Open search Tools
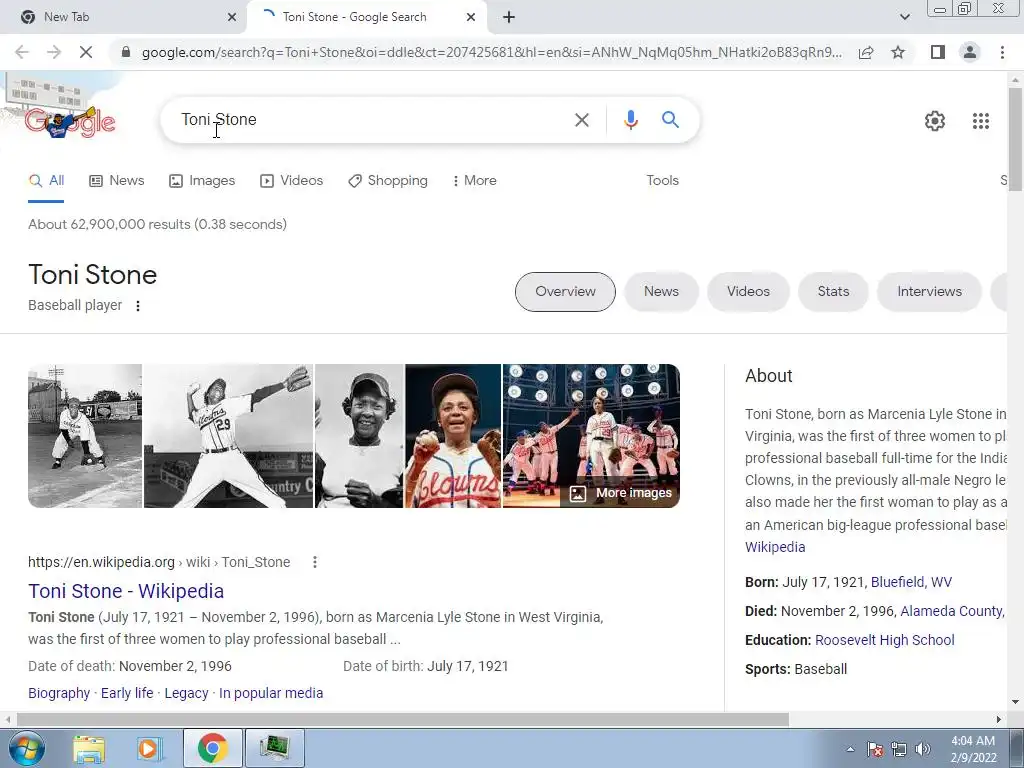The width and height of the screenshot is (1024, 768). (x=662, y=181)
